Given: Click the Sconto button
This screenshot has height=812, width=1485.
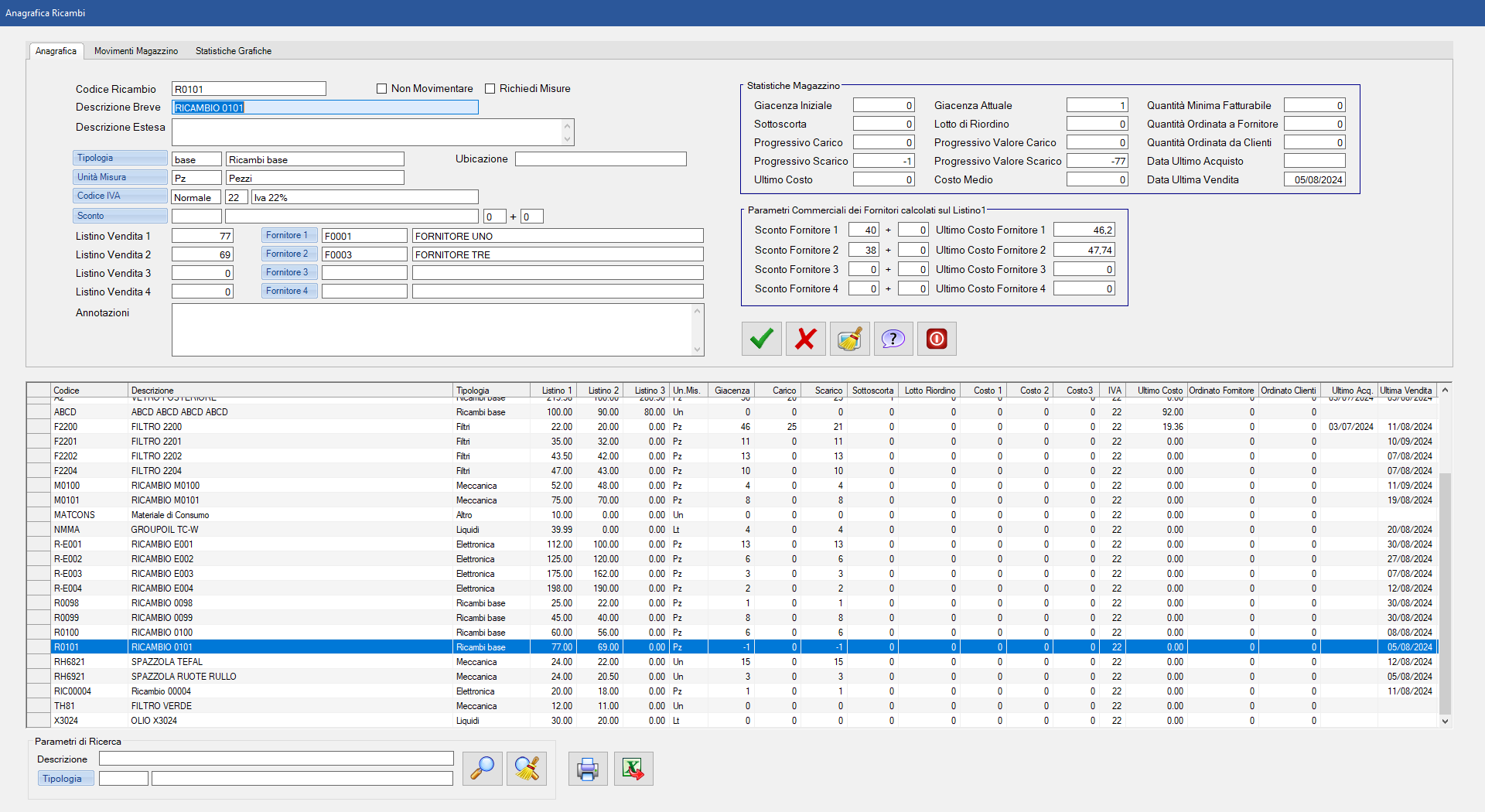Looking at the screenshot, I should tap(120, 216).
